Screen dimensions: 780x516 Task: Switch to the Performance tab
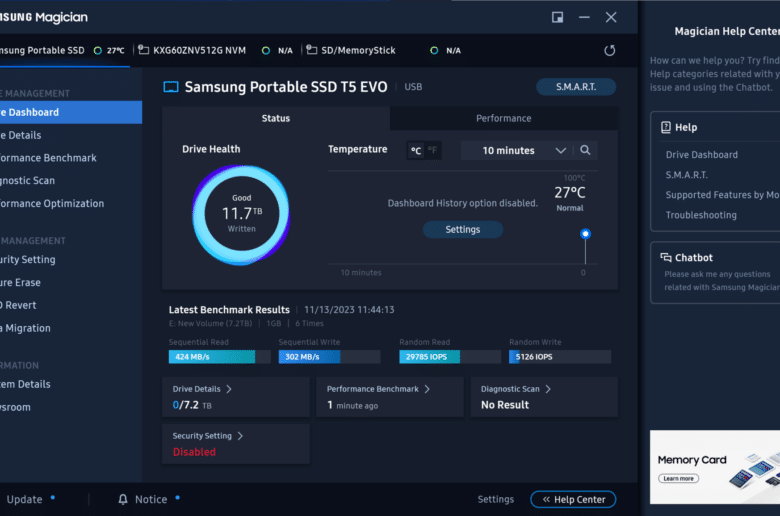click(x=503, y=118)
